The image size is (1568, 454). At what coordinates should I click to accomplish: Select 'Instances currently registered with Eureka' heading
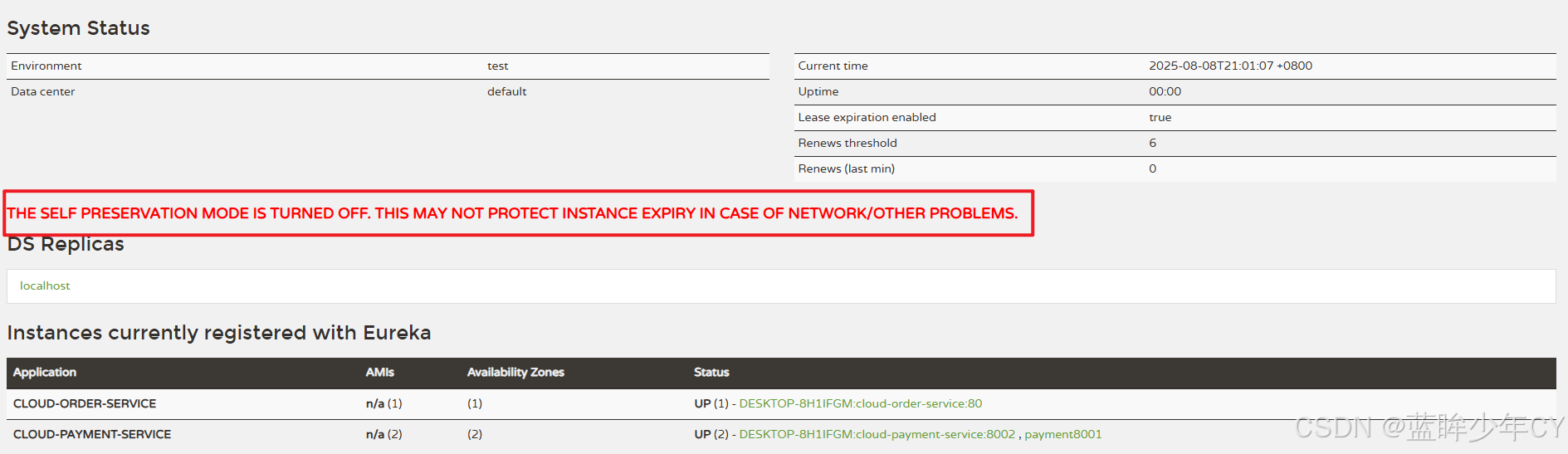point(219,333)
